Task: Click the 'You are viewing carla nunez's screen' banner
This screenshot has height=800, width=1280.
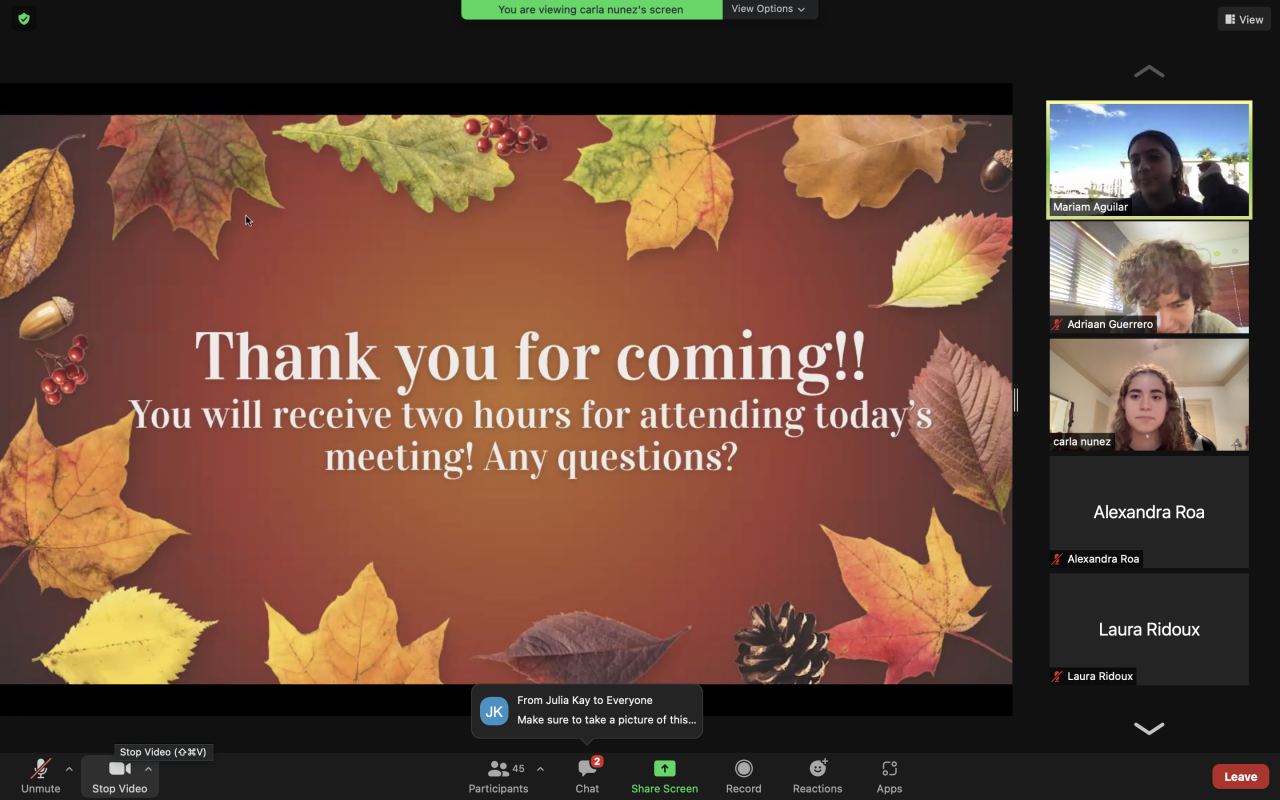Action: click(591, 9)
